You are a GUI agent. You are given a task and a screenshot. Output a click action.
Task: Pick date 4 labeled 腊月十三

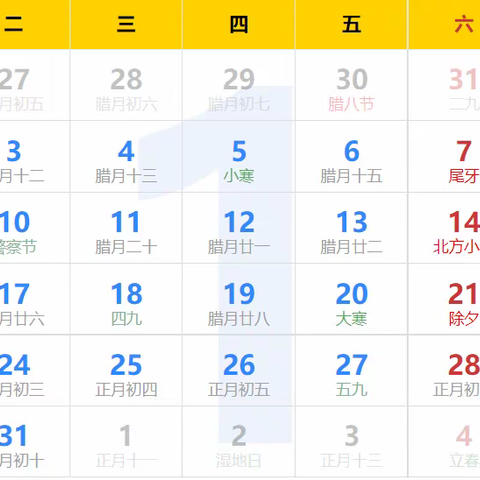[126, 157]
